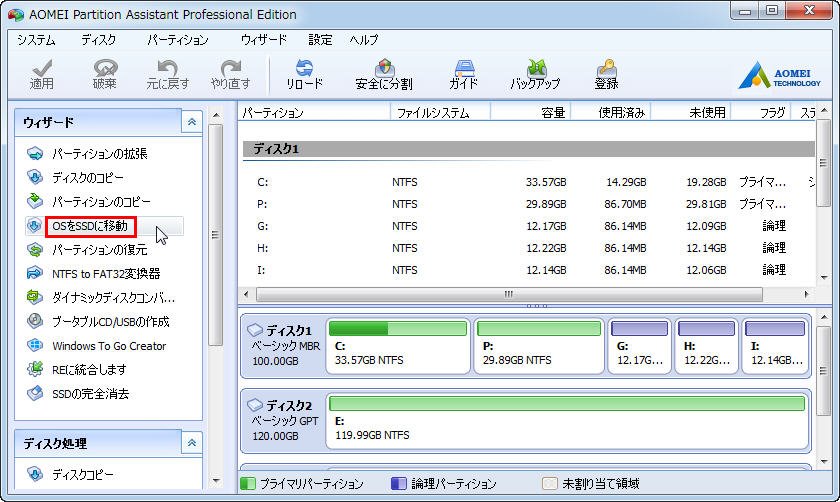
Task: Select the C: partition usage bar
Action: (398, 328)
